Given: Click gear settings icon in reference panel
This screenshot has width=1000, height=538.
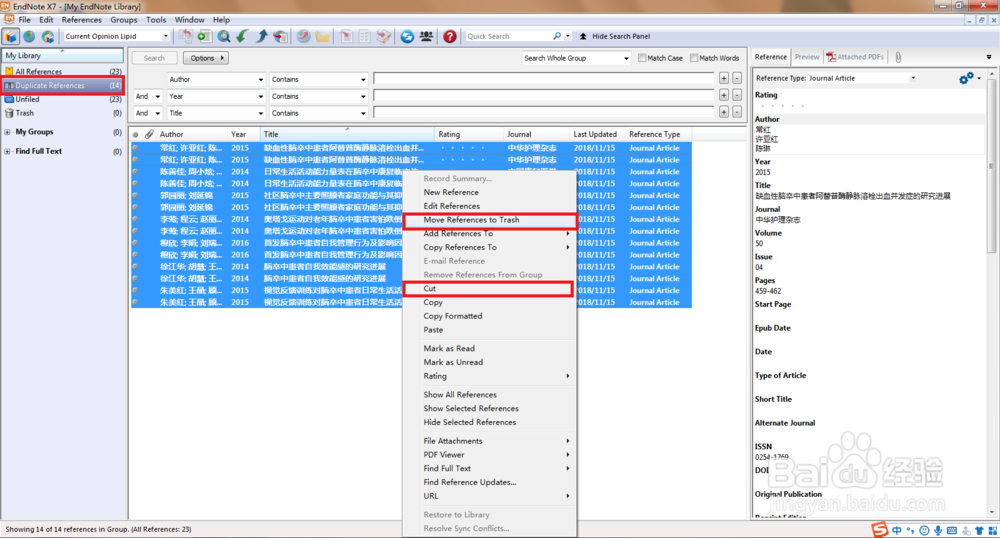Looking at the screenshot, I should [966, 78].
